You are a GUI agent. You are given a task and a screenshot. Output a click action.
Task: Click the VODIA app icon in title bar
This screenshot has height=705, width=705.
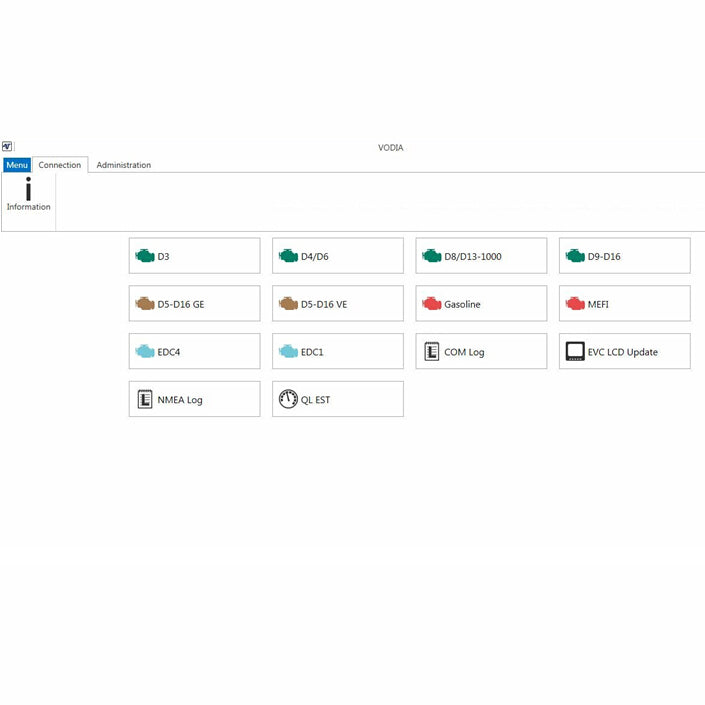click(7, 147)
